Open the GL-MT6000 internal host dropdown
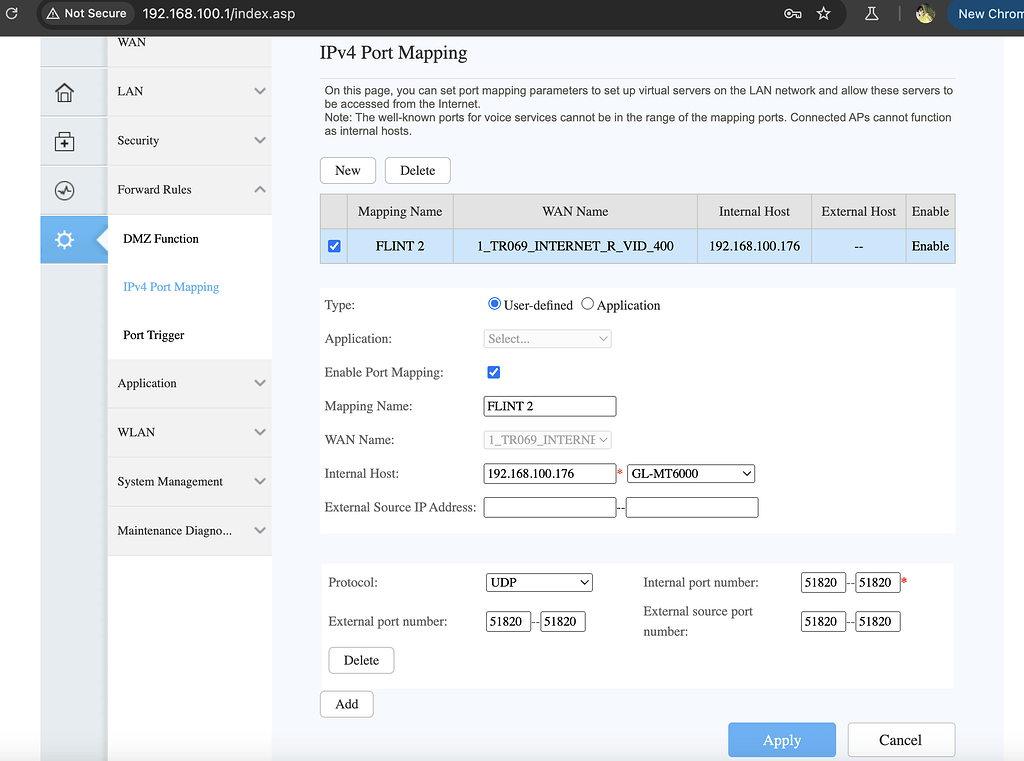1024x761 pixels. pyautogui.click(x=690, y=473)
